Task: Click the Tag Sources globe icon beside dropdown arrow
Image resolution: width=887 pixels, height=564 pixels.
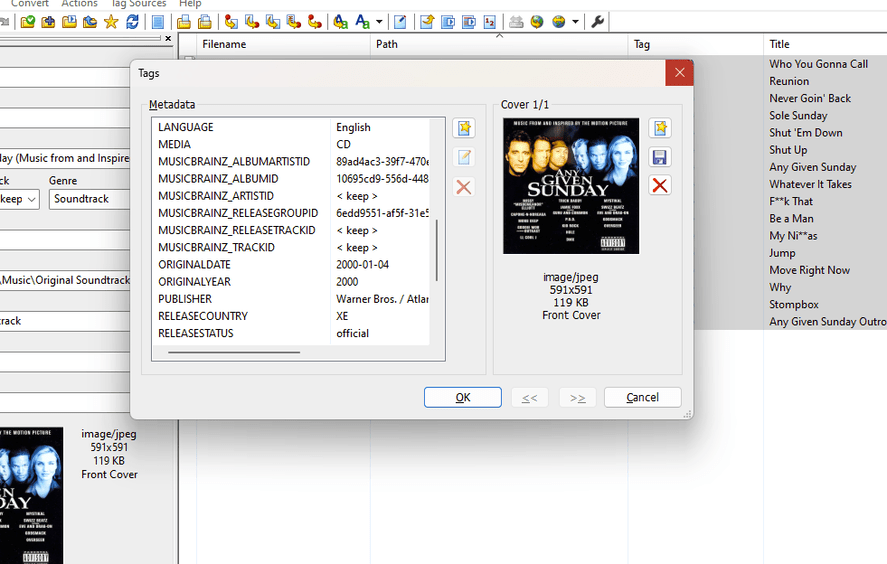Action: [558, 21]
